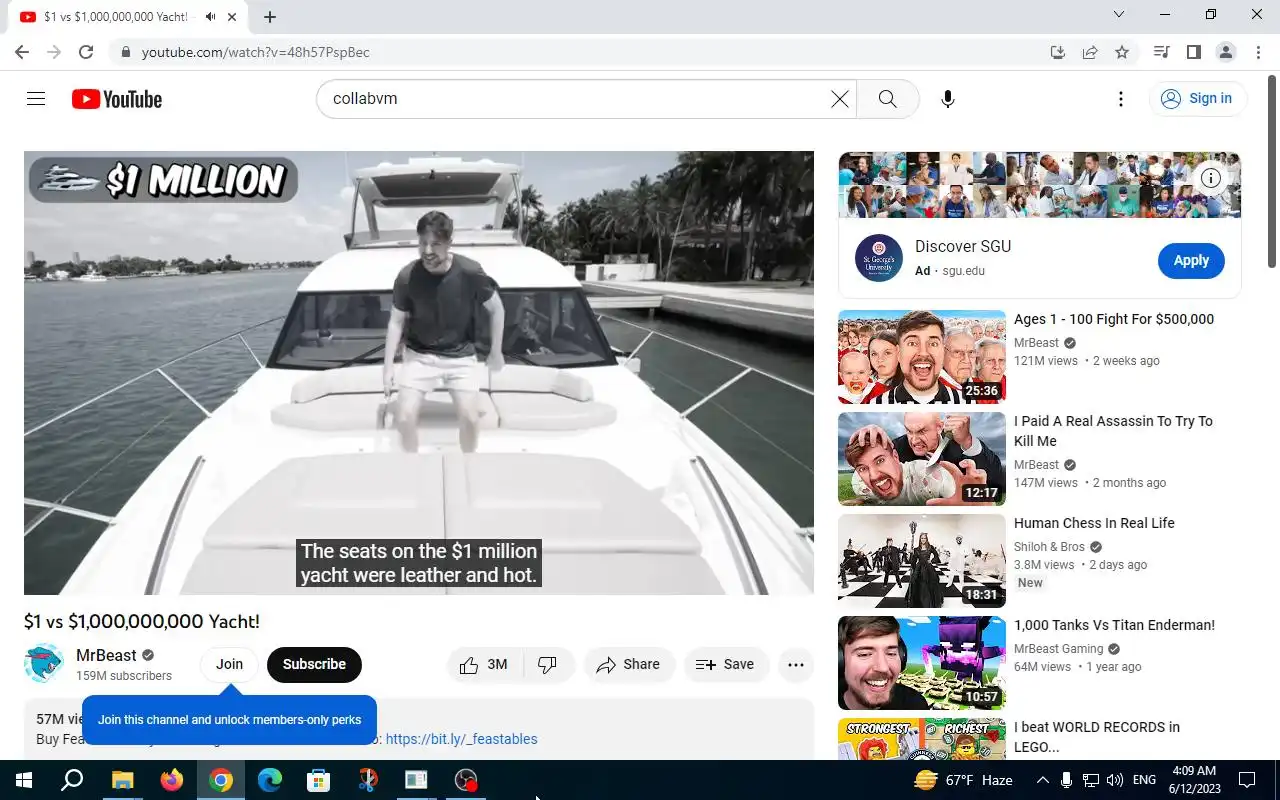Viewport: 1280px width, 800px height.
Task: Close the YouTube browser tab
Action: click(233, 17)
